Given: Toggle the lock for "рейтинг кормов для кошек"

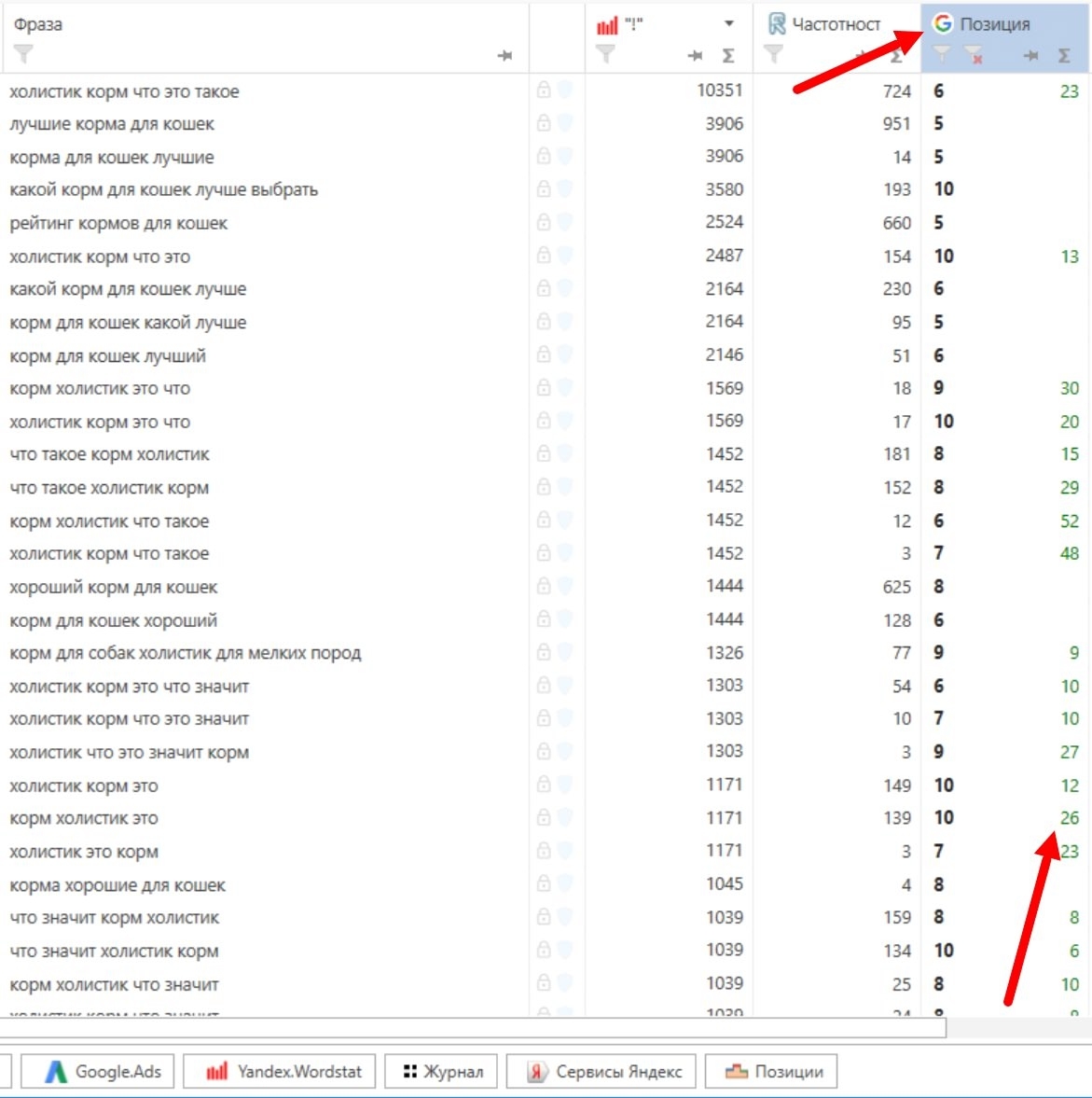Looking at the screenshot, I should click(544, 222).
